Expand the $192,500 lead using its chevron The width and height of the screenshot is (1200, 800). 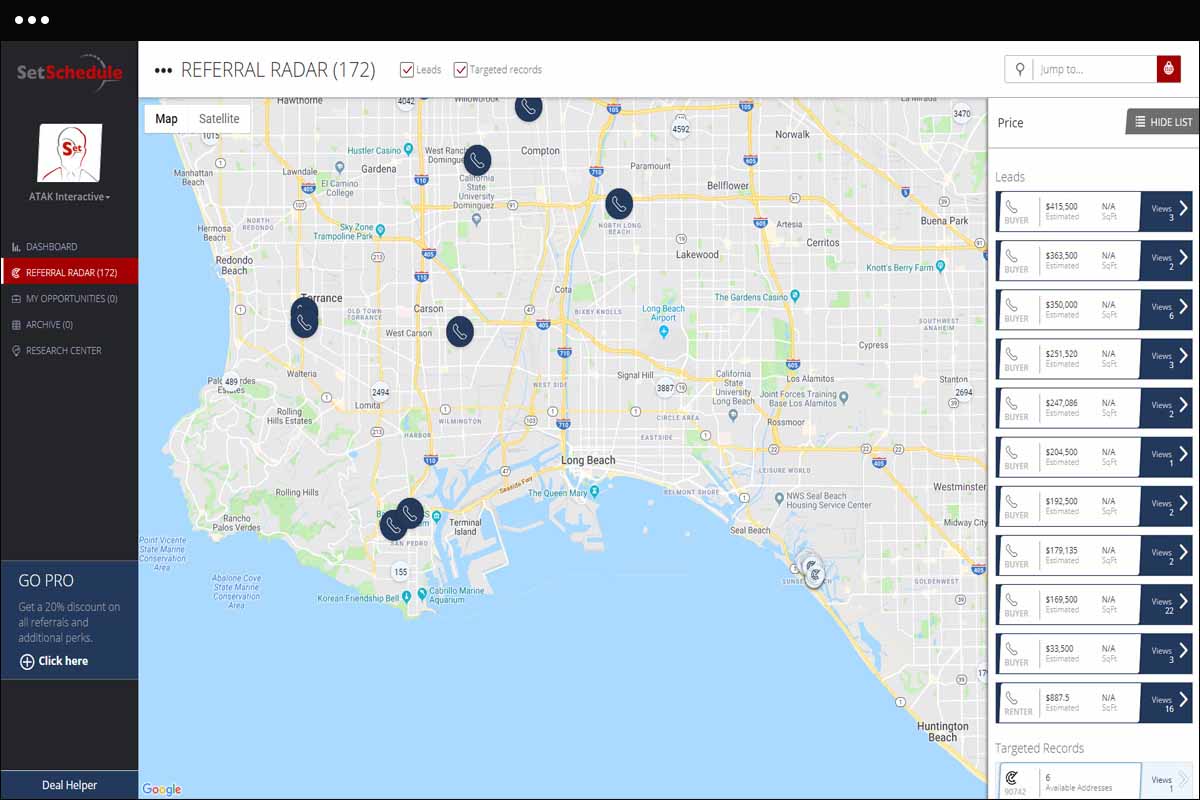1183,502
